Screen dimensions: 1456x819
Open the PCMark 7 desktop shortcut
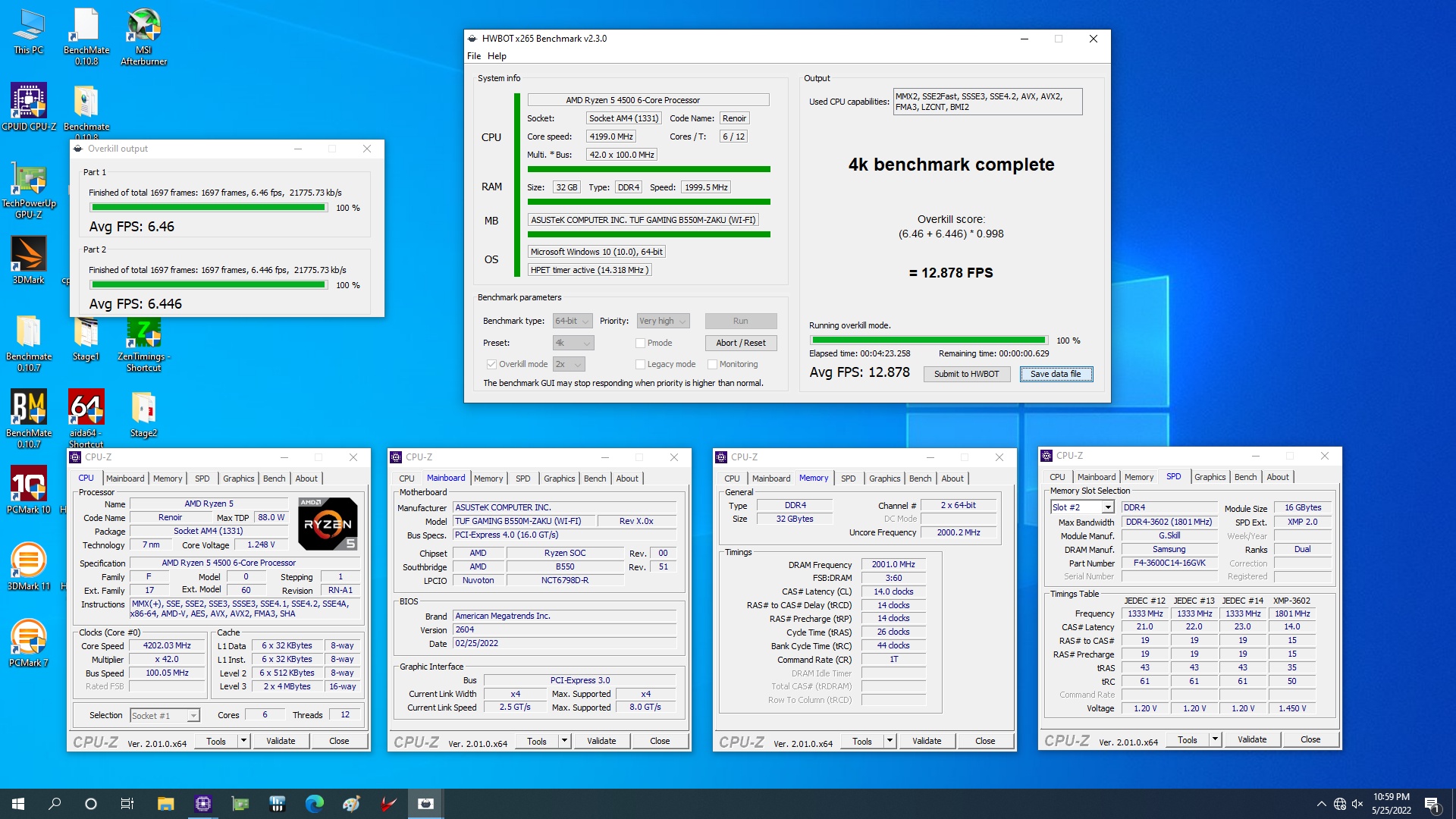(29, 643)
